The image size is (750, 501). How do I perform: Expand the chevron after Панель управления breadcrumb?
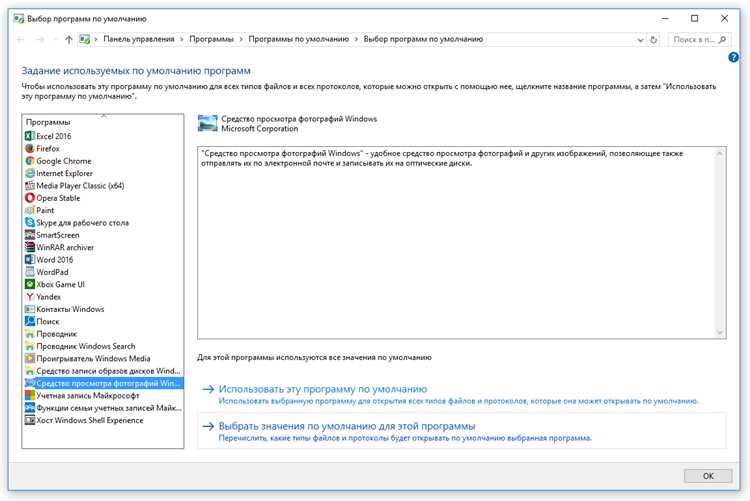click(182, 39)
